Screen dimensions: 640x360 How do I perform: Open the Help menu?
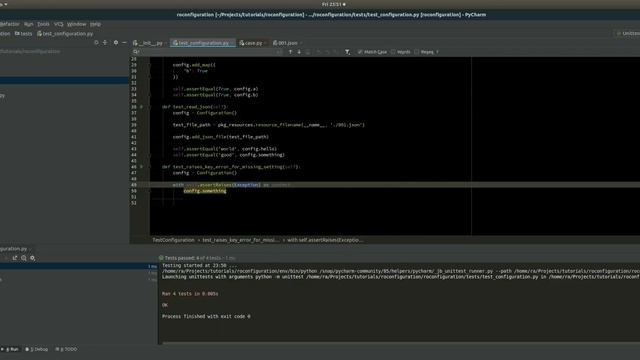95,24
